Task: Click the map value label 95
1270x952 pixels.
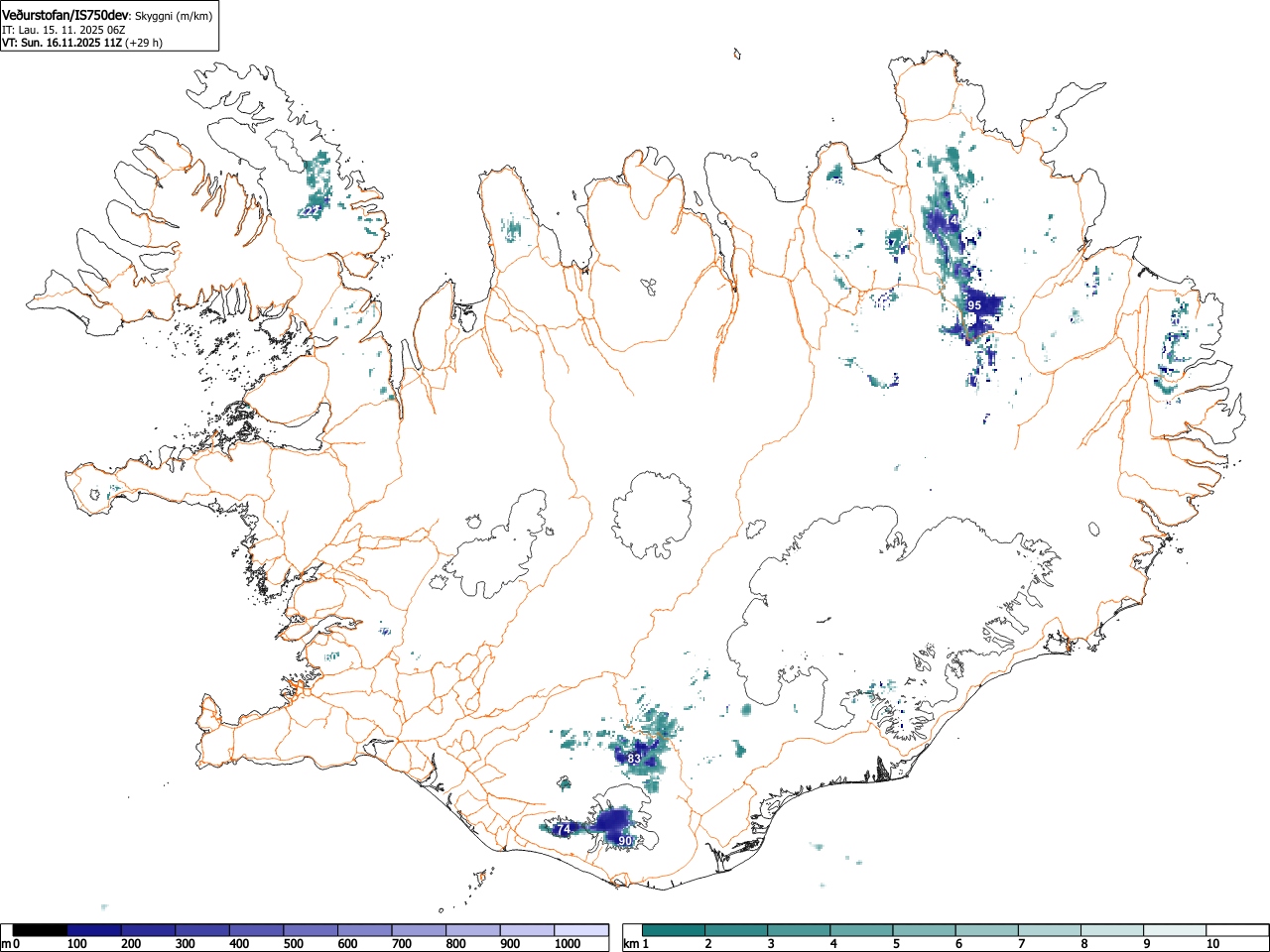Action: [x=974, y=305]
